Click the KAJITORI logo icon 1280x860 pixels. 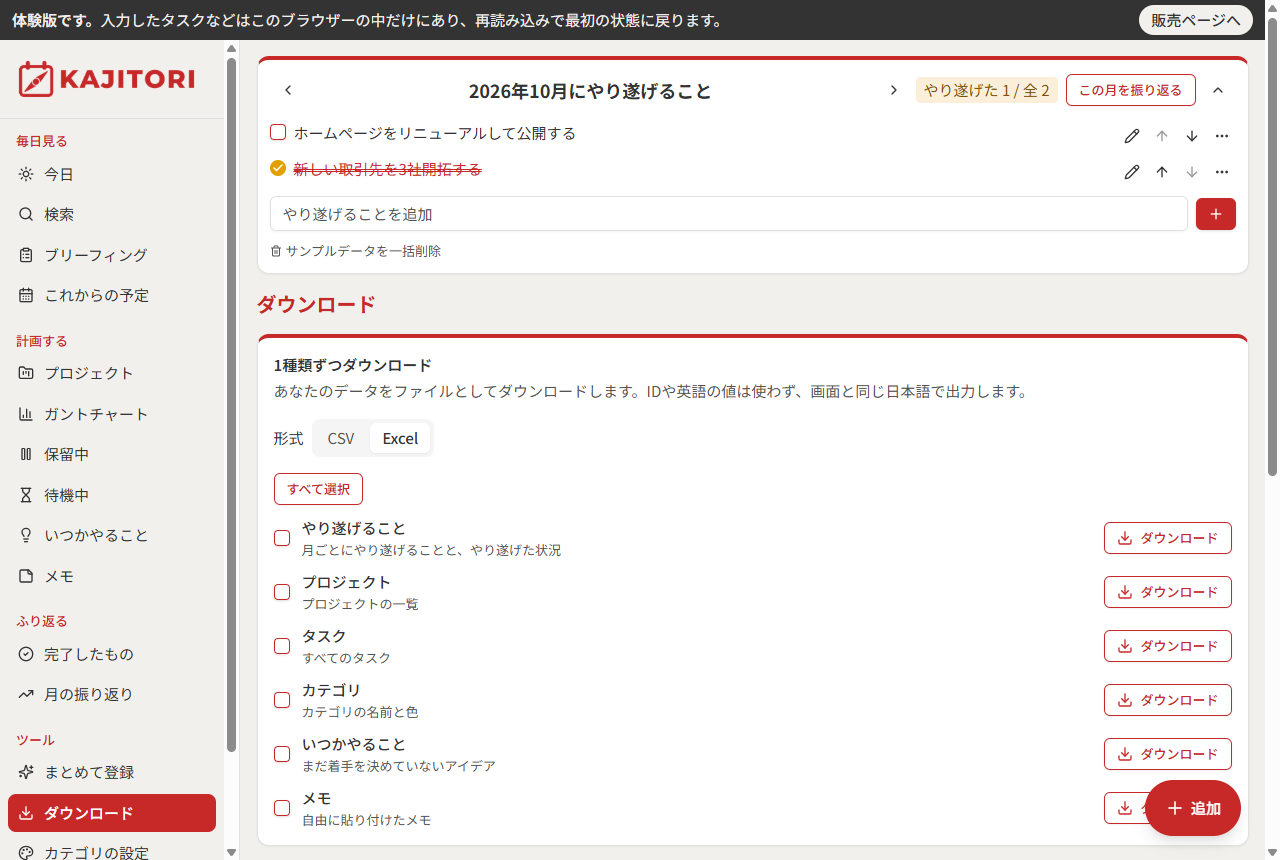point(35,79)
